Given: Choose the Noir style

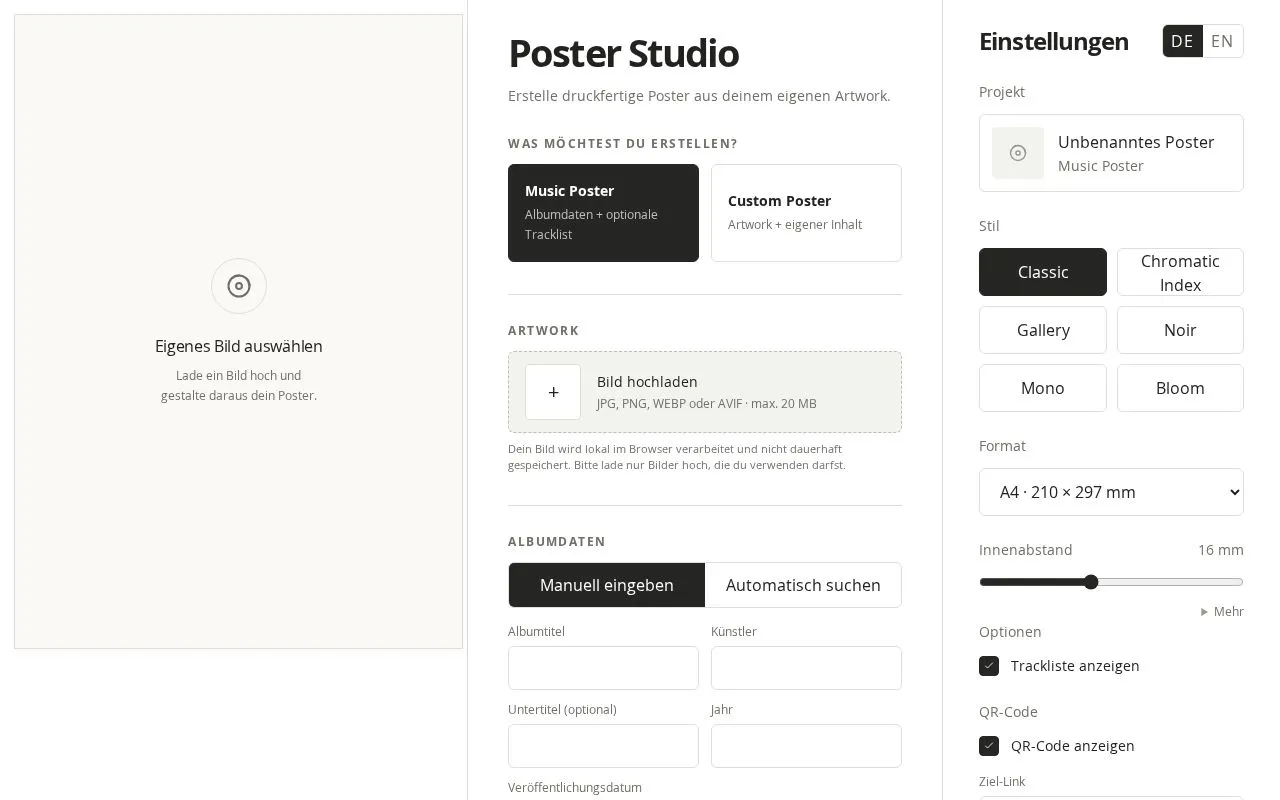Looking at the screenshot, I should tap(1180, 330).
